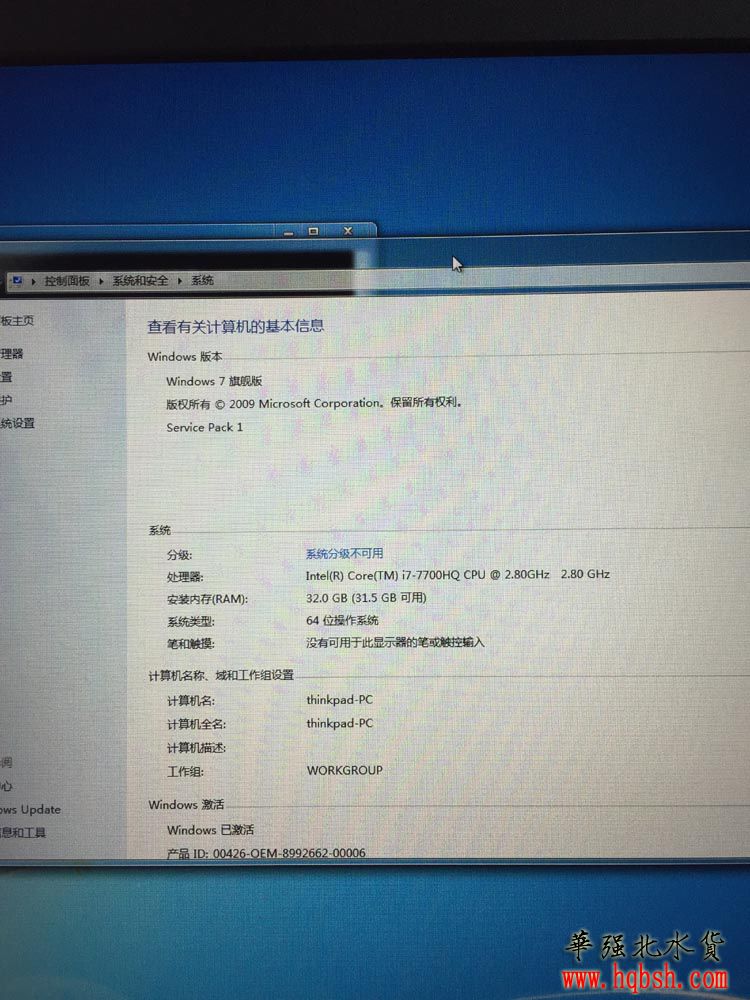
Task: Click the computer icon in address bar
Action: tap(17, 281)
